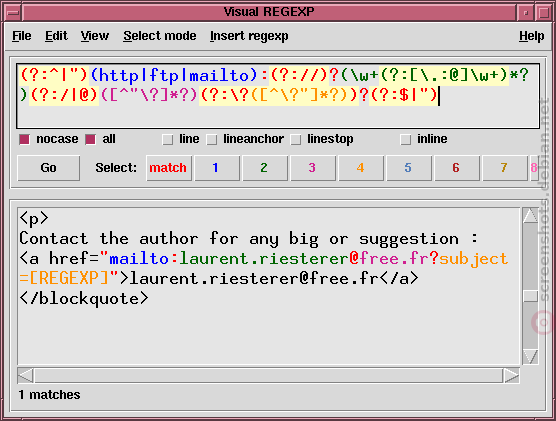The width and height of the screenshot is (556, 421).
Task: Open the window menu button in title bar
Action: [x=13, y=13]
